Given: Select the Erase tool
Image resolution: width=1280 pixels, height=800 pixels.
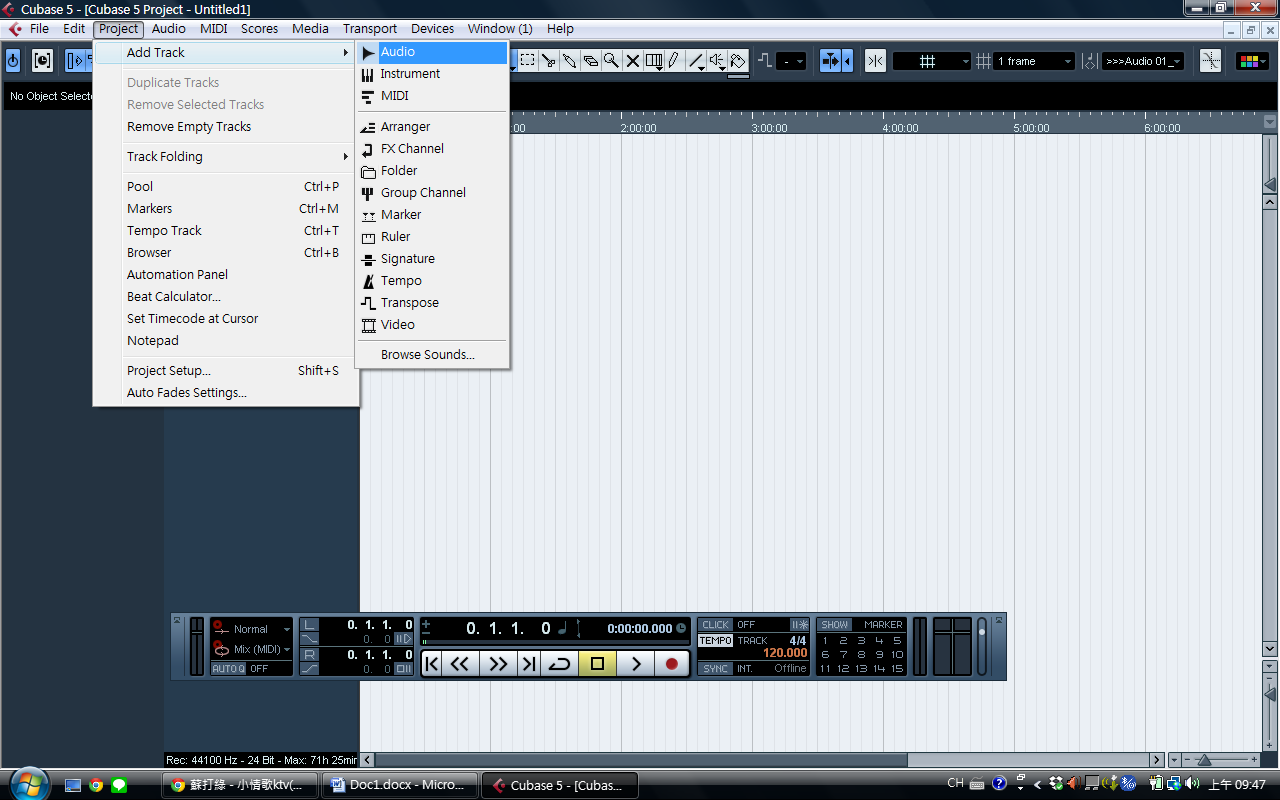Looking at the screenshot, I should click(590, 61).
